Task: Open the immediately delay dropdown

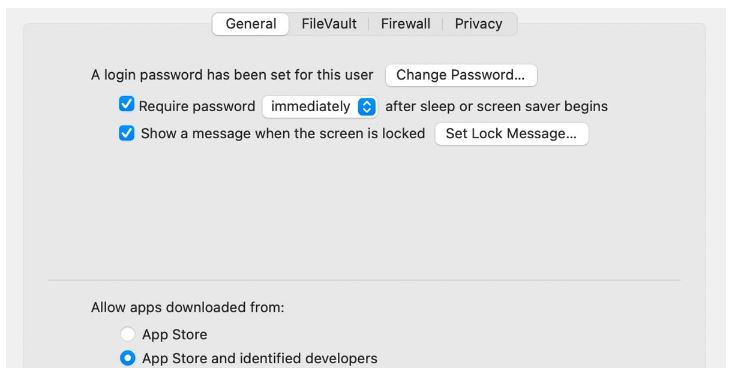Action: (x=320, y=107)
